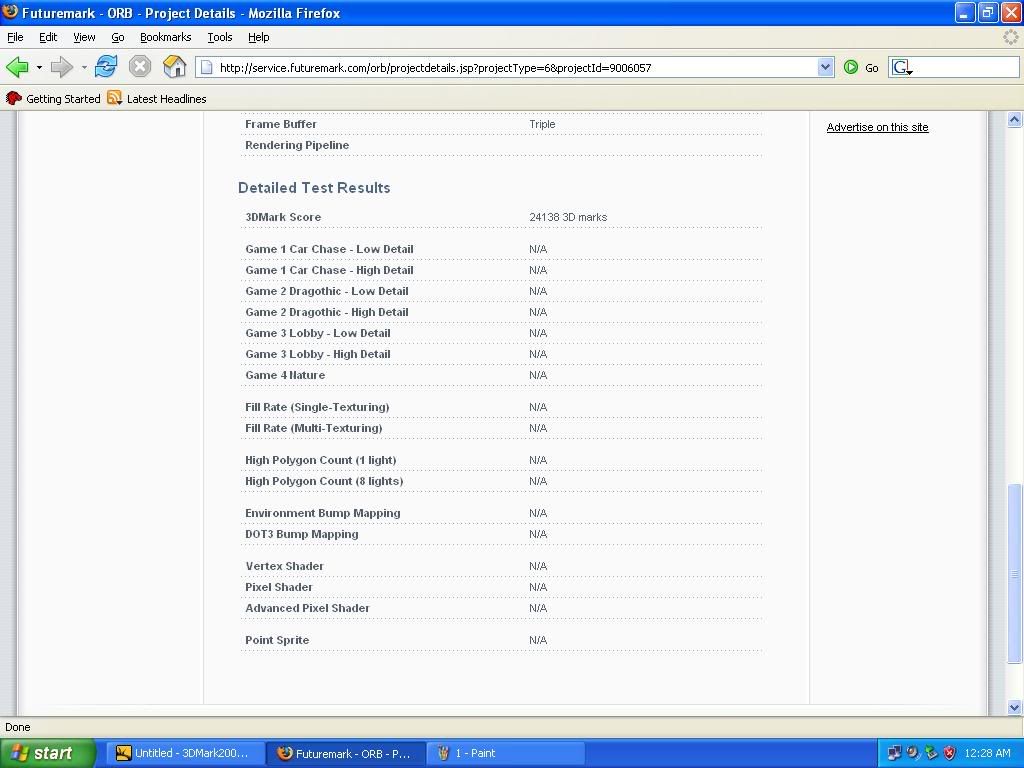The height and width of the screenshot is (768, 1024).
Task: Click the green Go button
Action: pos(861,67)
